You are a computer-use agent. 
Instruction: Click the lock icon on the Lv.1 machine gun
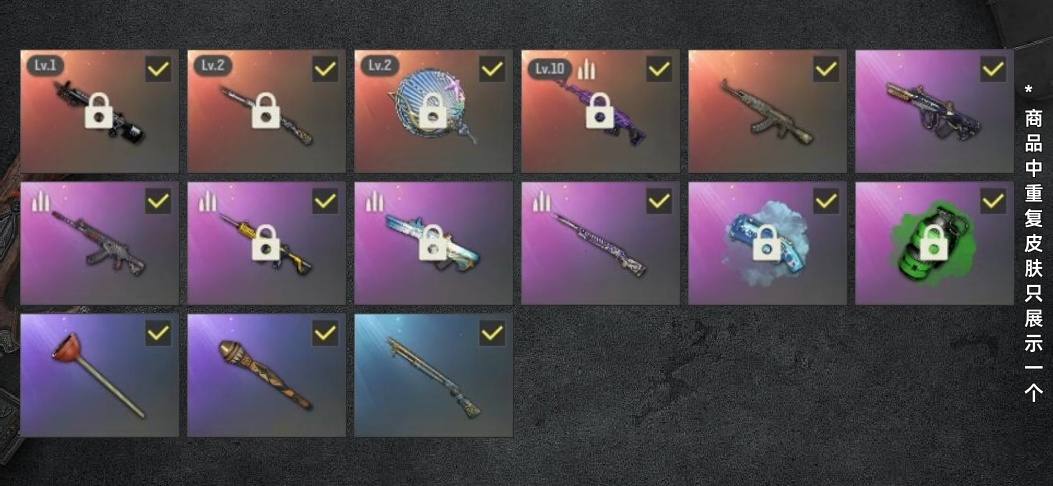click(99, 111)
